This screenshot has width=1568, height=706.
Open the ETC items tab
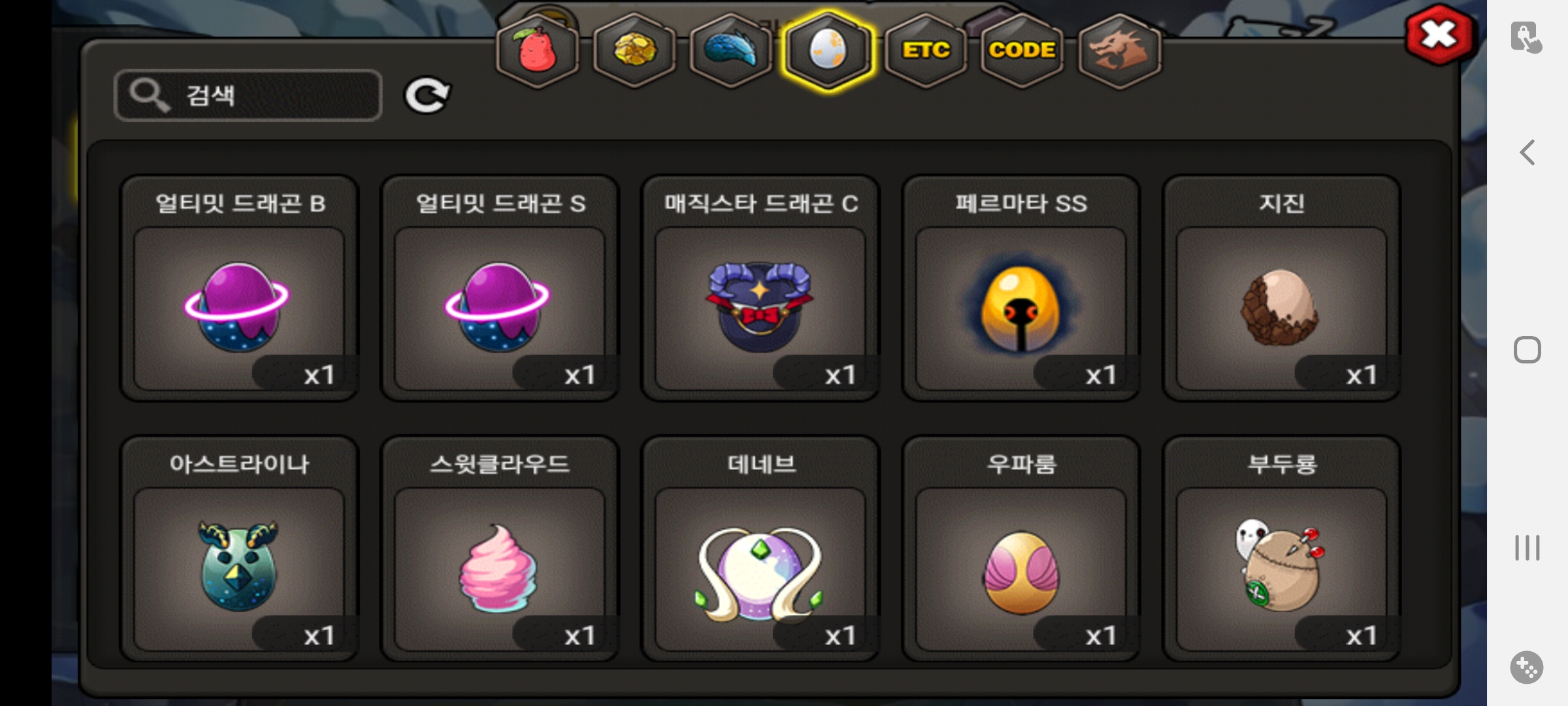tap(926, 51)
